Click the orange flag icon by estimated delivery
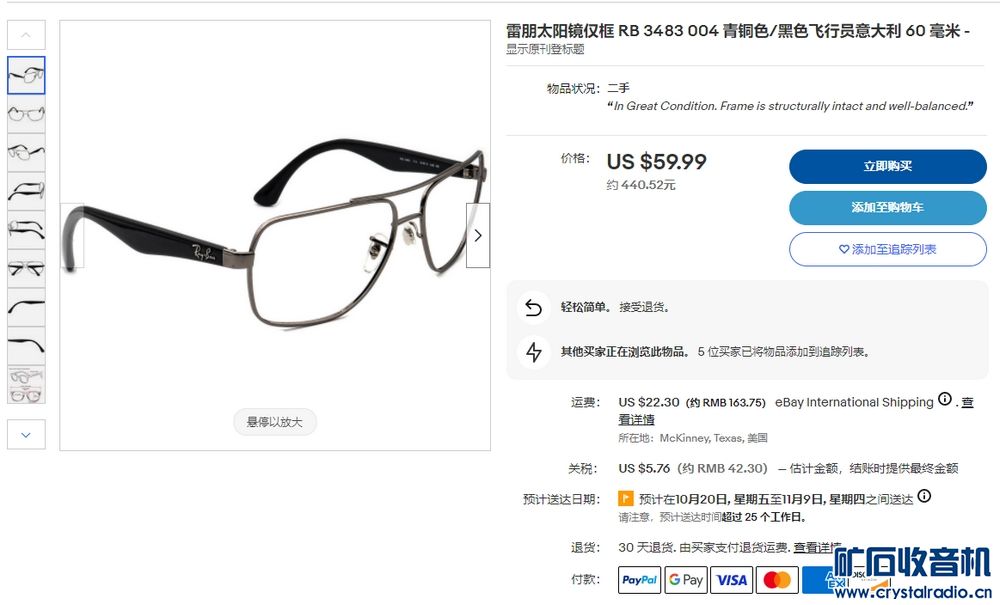The image size is (1000, 605). coord(626,499)
